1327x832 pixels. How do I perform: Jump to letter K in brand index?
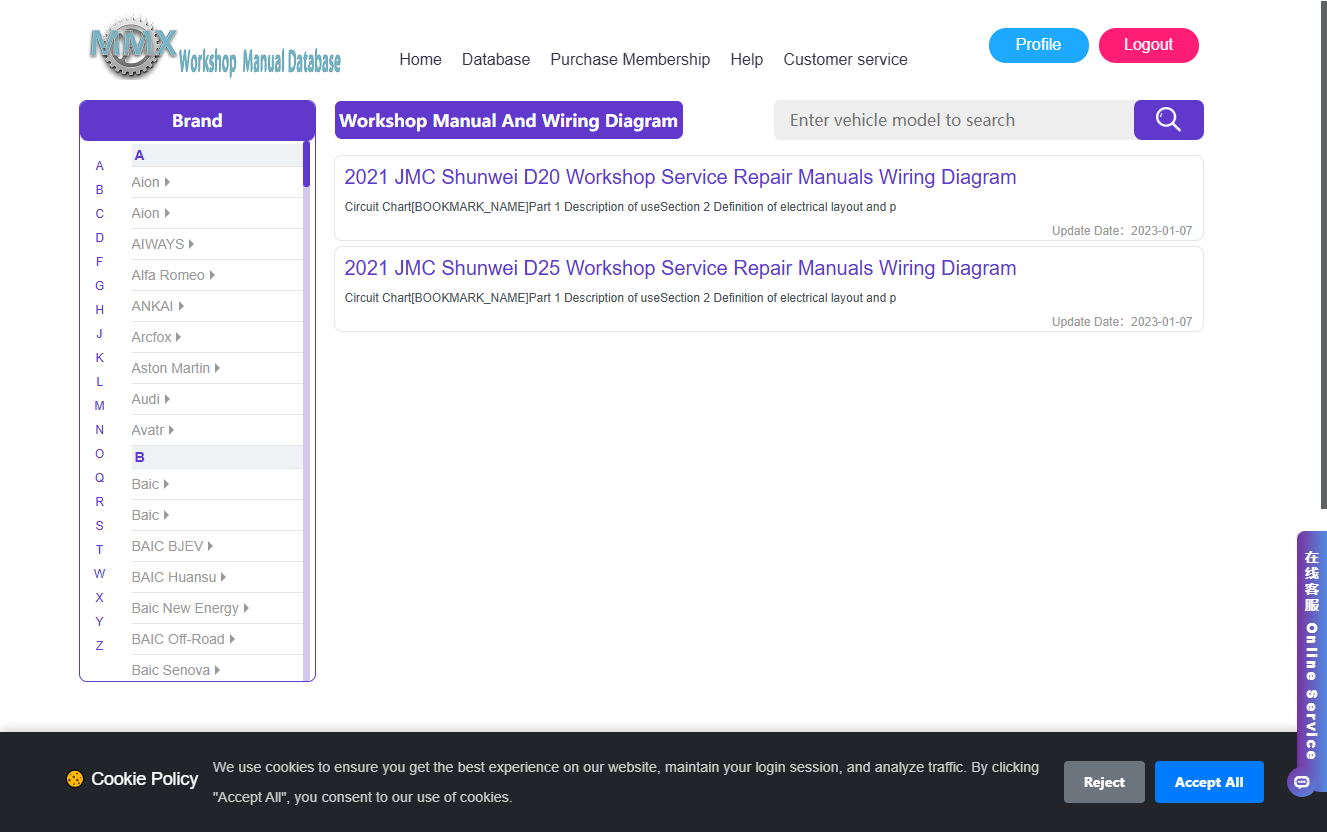point(100,358)
